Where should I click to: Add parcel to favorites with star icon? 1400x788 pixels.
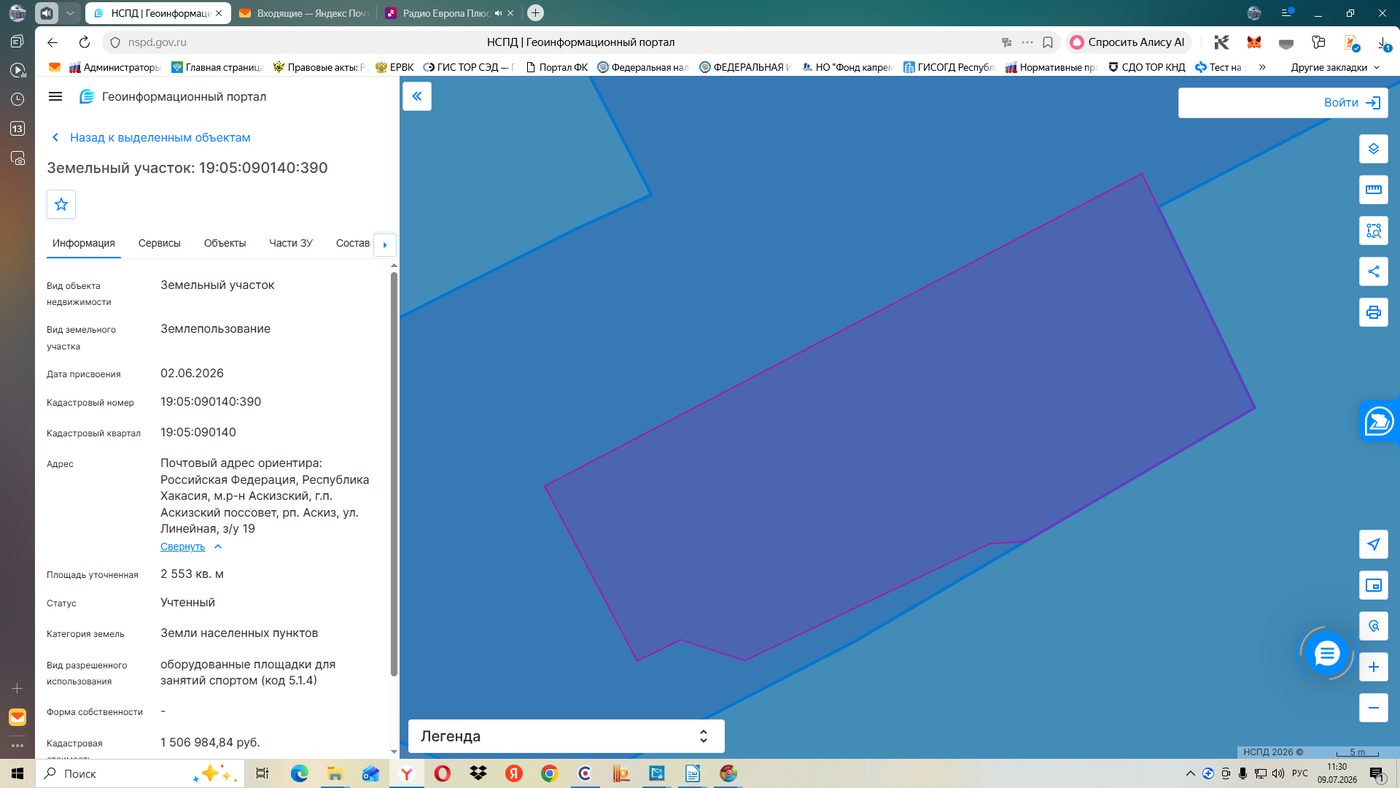coord(61,204)
